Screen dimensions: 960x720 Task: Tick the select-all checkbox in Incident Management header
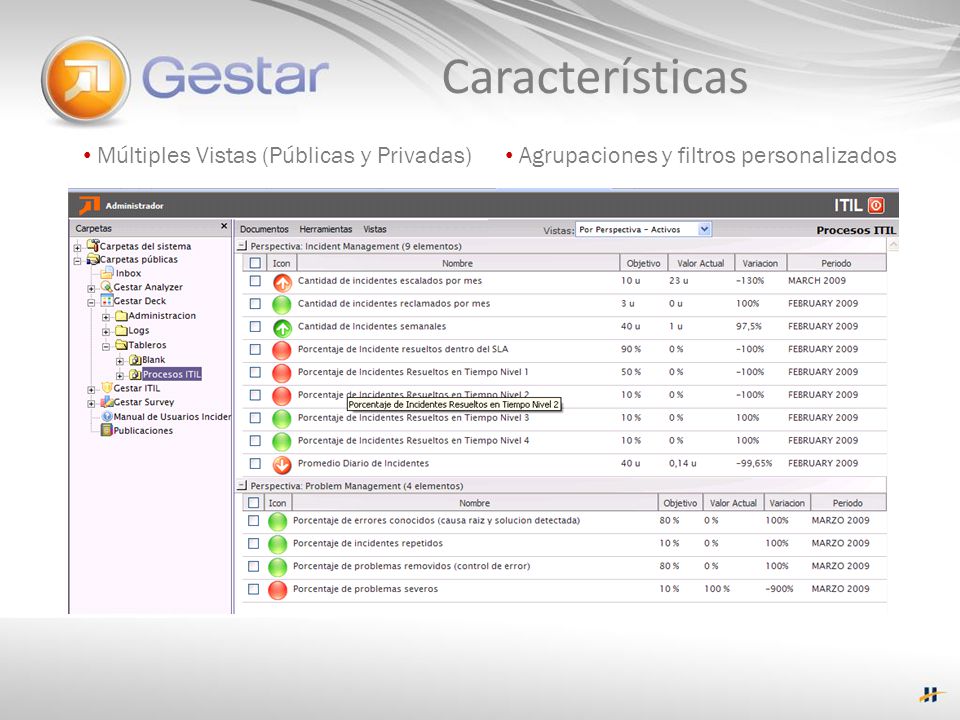pos(255,263)
